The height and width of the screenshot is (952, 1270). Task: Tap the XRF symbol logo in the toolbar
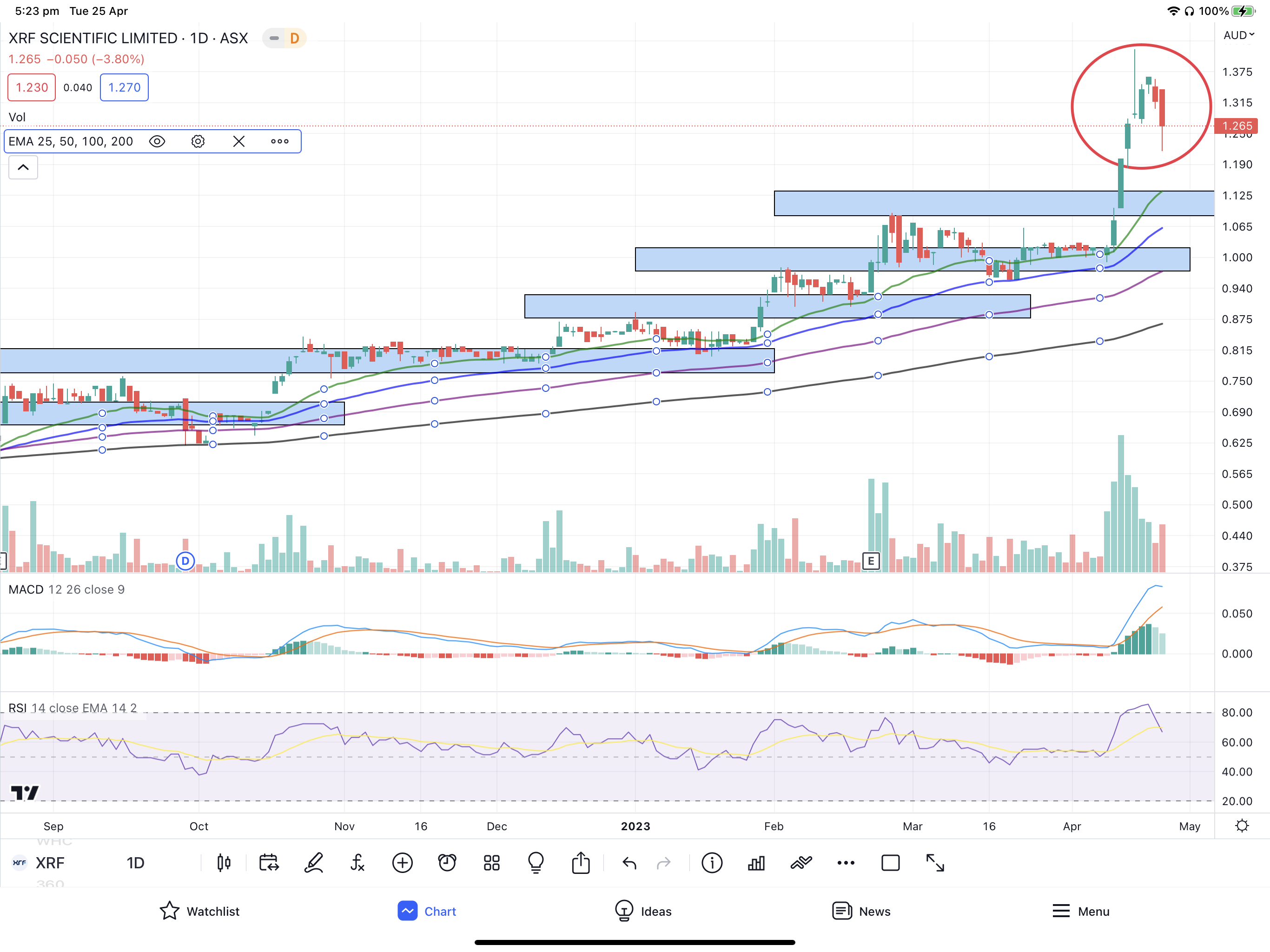pos(20,862)
